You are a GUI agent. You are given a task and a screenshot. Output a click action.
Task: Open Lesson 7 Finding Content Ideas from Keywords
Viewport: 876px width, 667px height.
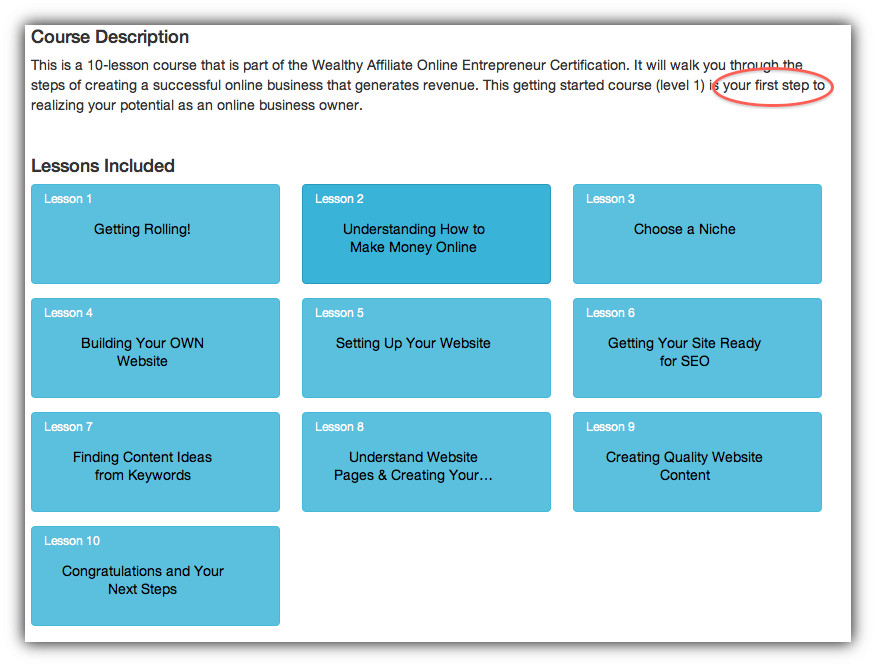pyautogui.click(x=155, y=462)
